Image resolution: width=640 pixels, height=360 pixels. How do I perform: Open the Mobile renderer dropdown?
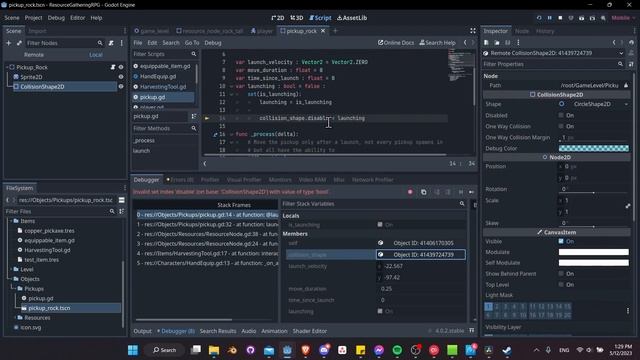click(x=623, y=18)
